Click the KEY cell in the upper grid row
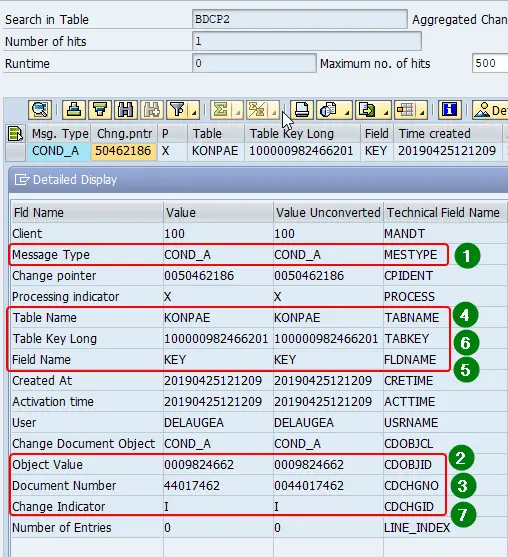508x557 pixels. tap(376, 151)
